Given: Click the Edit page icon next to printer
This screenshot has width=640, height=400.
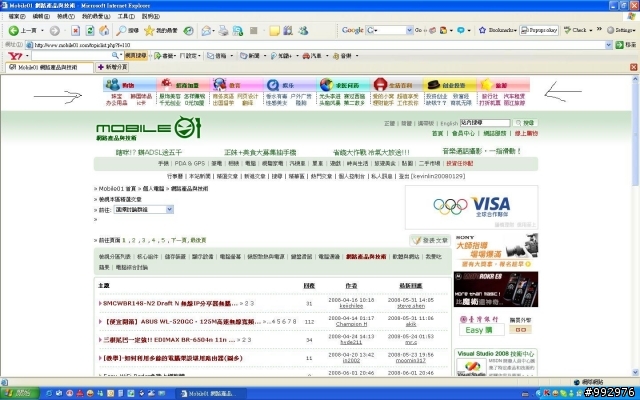Looking at the screenshot, I should (238, 31).
